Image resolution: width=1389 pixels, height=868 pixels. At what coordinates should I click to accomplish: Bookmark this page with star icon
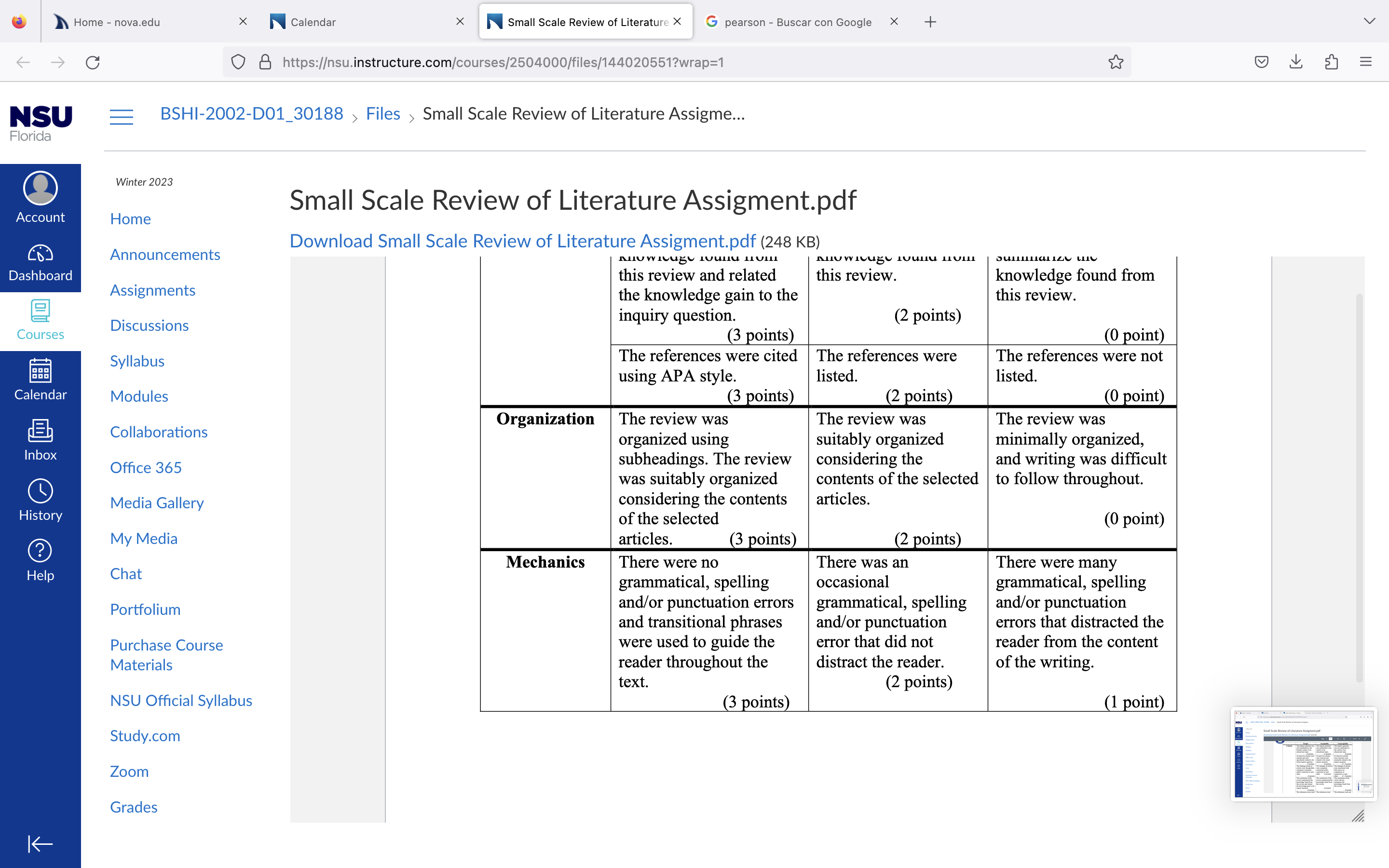[x=1115, y=62]
